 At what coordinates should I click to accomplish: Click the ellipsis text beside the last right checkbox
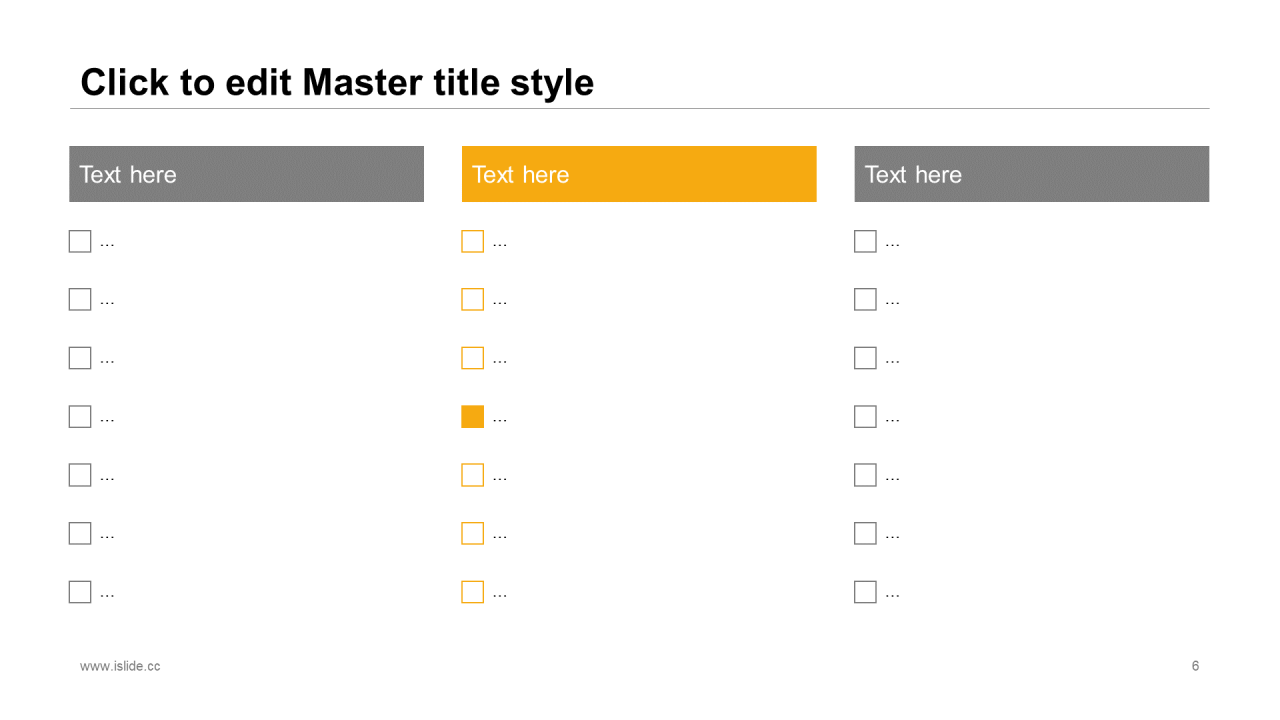coord(893,595)
